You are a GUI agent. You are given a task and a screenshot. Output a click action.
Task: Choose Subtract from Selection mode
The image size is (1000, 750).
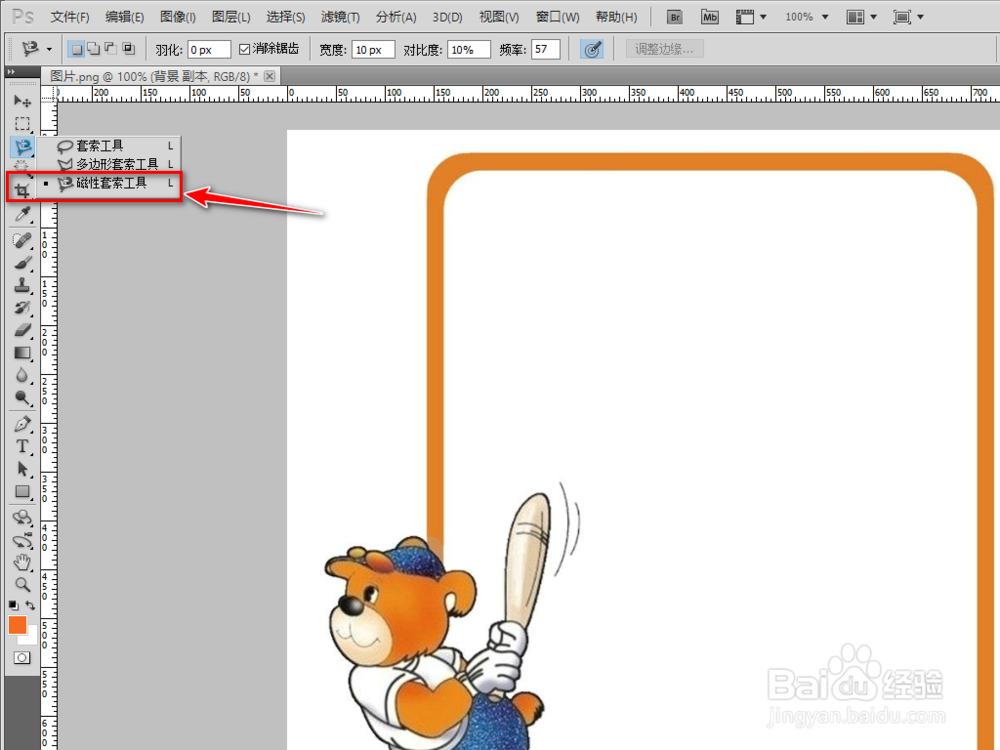coord(111,49)
